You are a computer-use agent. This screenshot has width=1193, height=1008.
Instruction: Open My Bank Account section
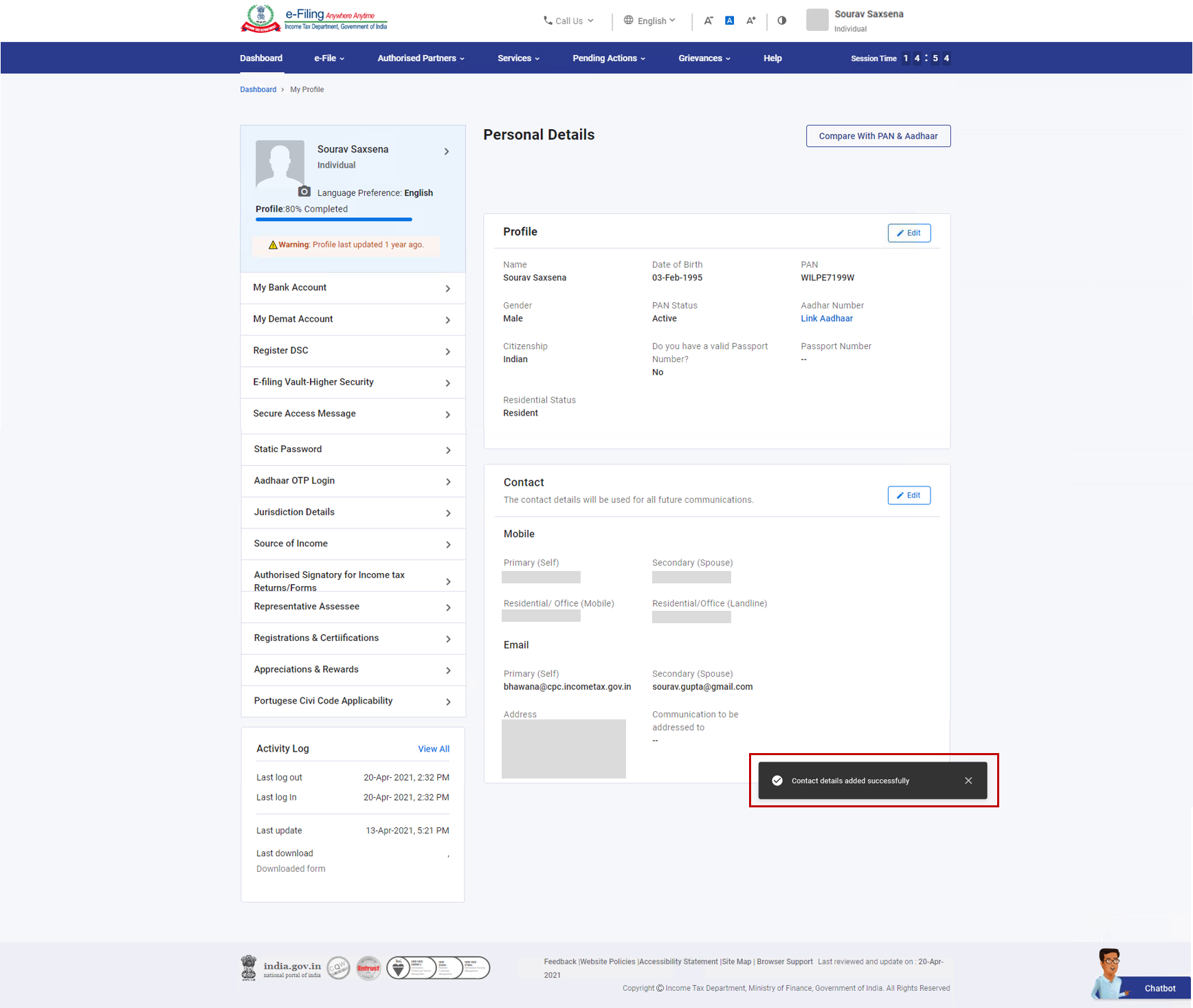pos(353,288)
